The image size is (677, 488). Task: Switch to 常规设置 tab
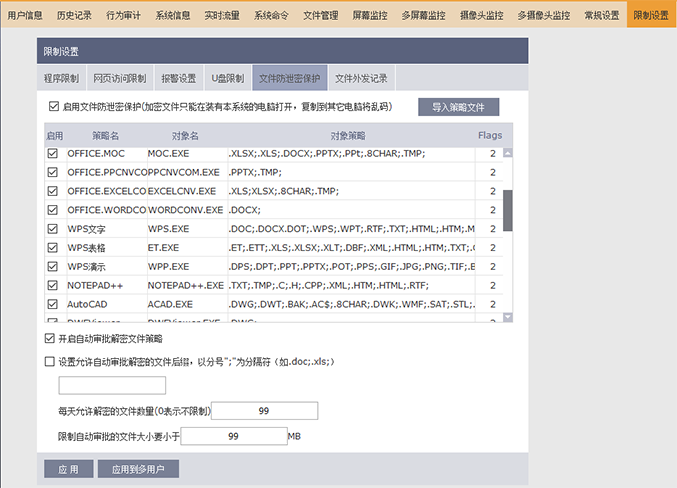(x=601, y=16)
